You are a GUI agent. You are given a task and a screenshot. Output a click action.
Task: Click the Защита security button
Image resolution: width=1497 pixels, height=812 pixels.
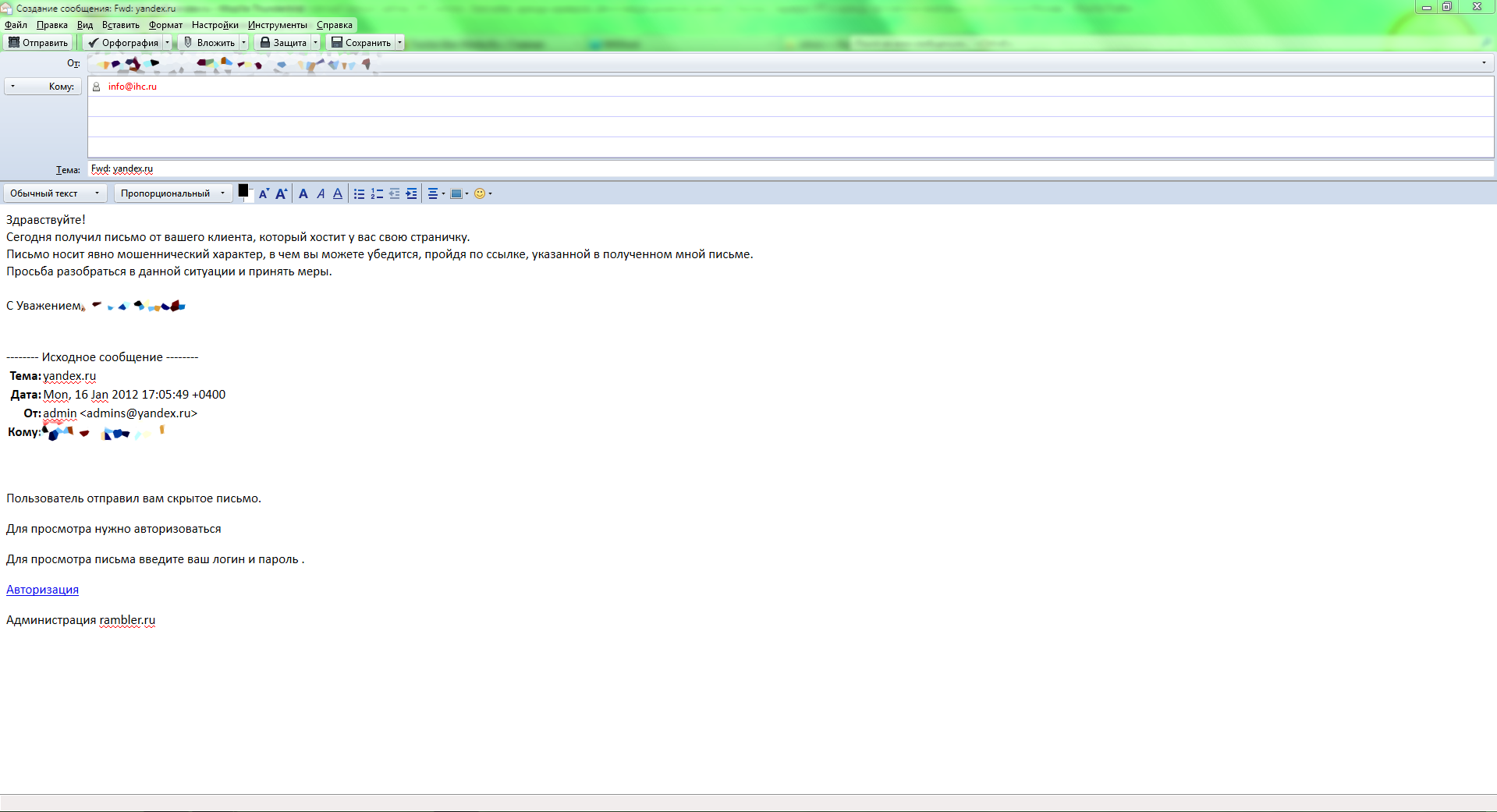point(283,43)
